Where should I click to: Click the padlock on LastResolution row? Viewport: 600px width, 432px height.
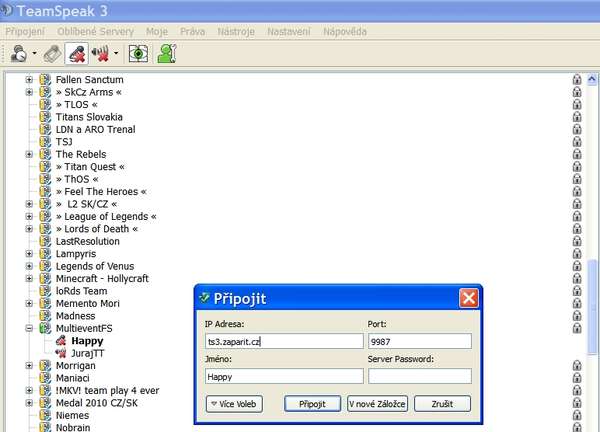577,241
